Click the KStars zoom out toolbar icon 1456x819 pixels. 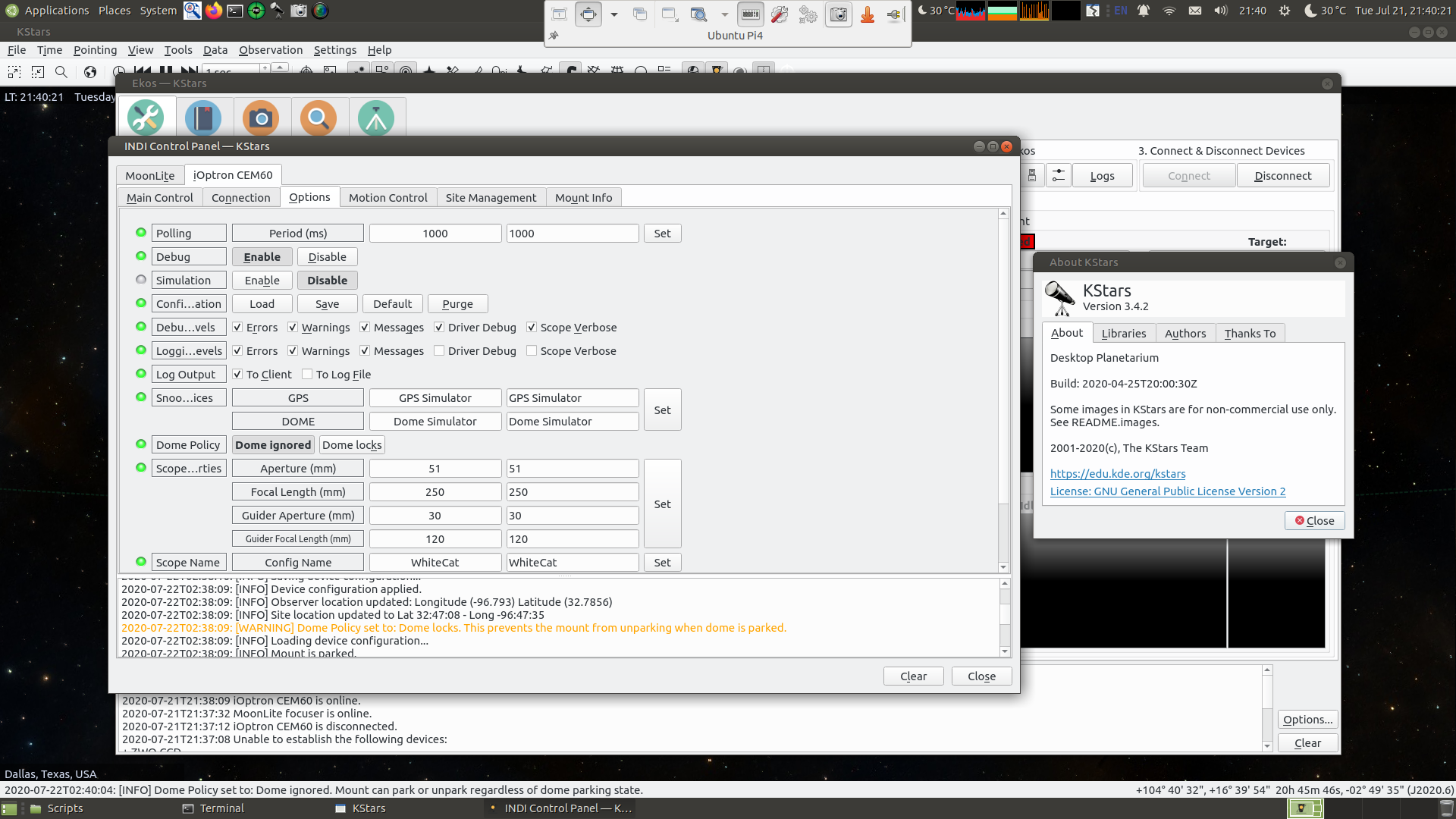[x=38, y=72]
